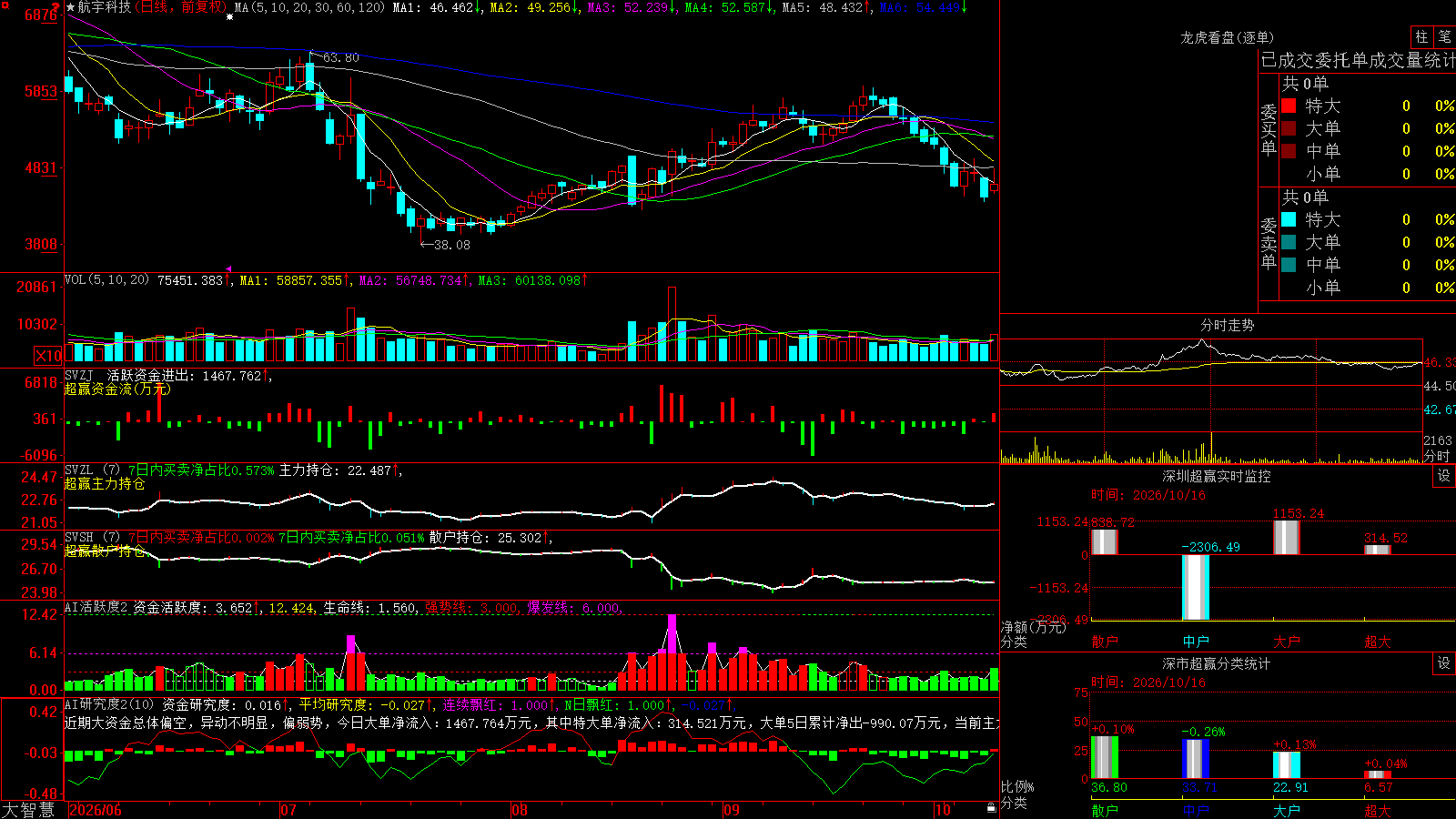1456x819 pixels.
Task: Click the 超赢资金流(万元) label
Action: (117, 389)
